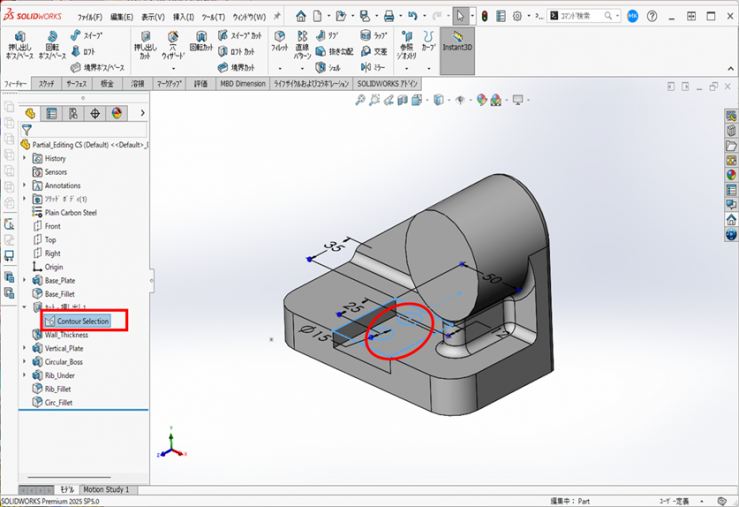Image resolution: width=739 pixels, height=507 pixels.
Task: Select the Front plane in tree
Action: click(x=52, y=226)
